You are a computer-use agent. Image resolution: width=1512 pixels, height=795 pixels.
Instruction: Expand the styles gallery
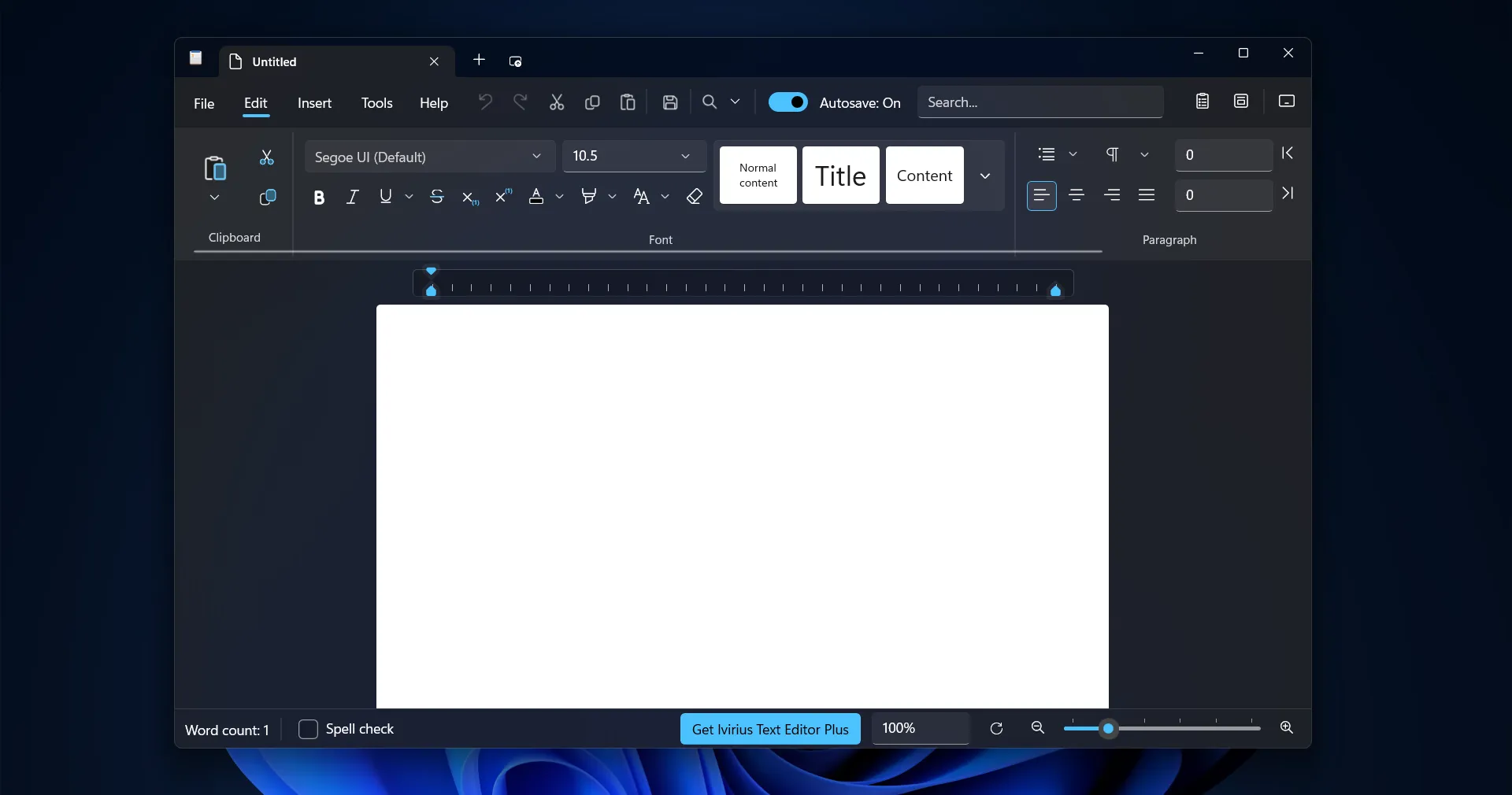pos(985,176)
